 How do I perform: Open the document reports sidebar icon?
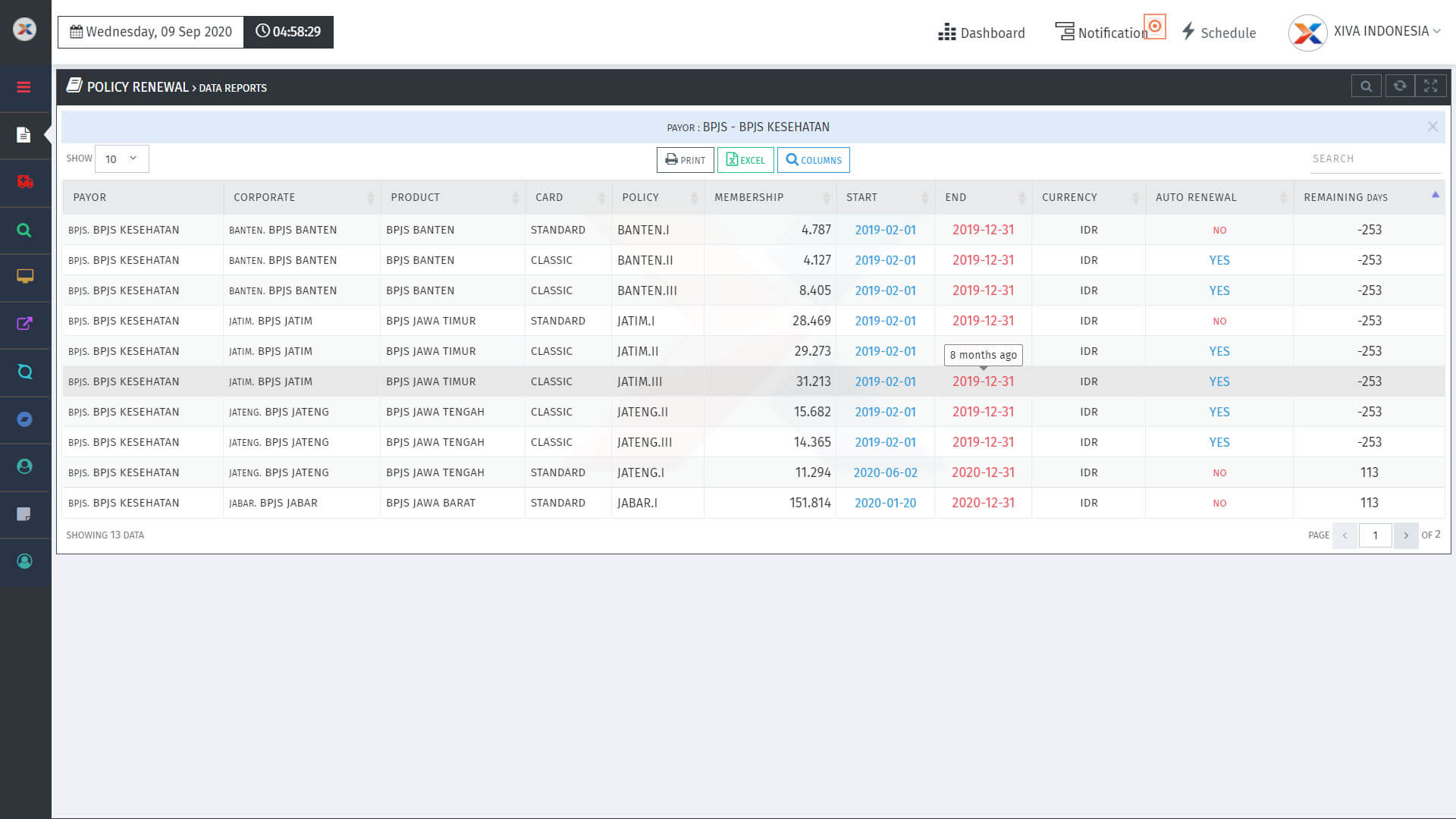[24, 135]
